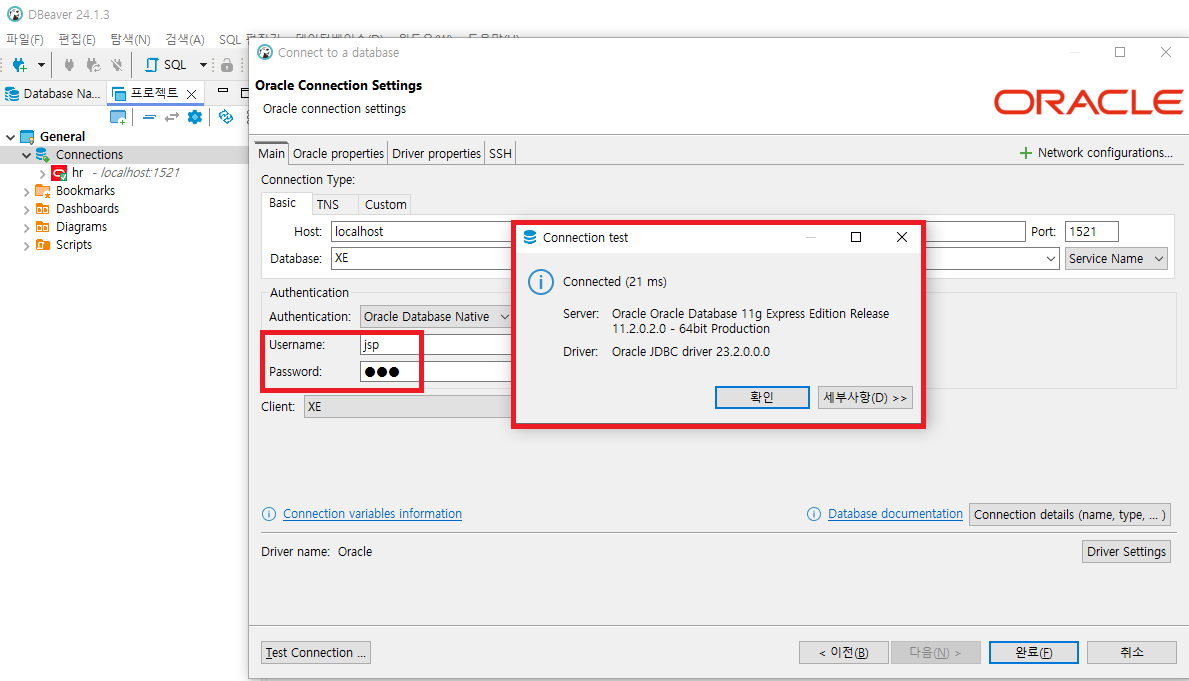This screenshot has height=681, width=1189.
Task: Toggle link with editor arrows icon
Action: [172, 117]
